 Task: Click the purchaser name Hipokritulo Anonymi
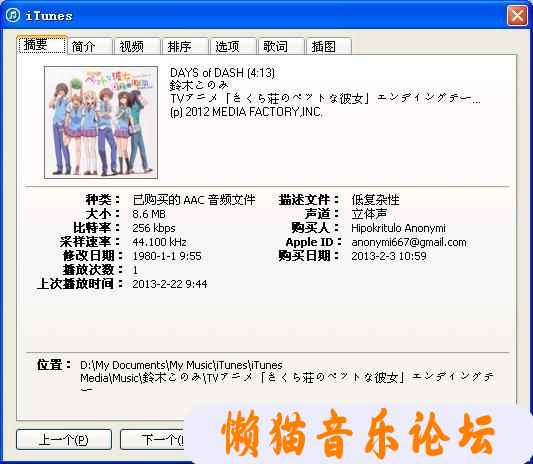(x=398, y=228)
